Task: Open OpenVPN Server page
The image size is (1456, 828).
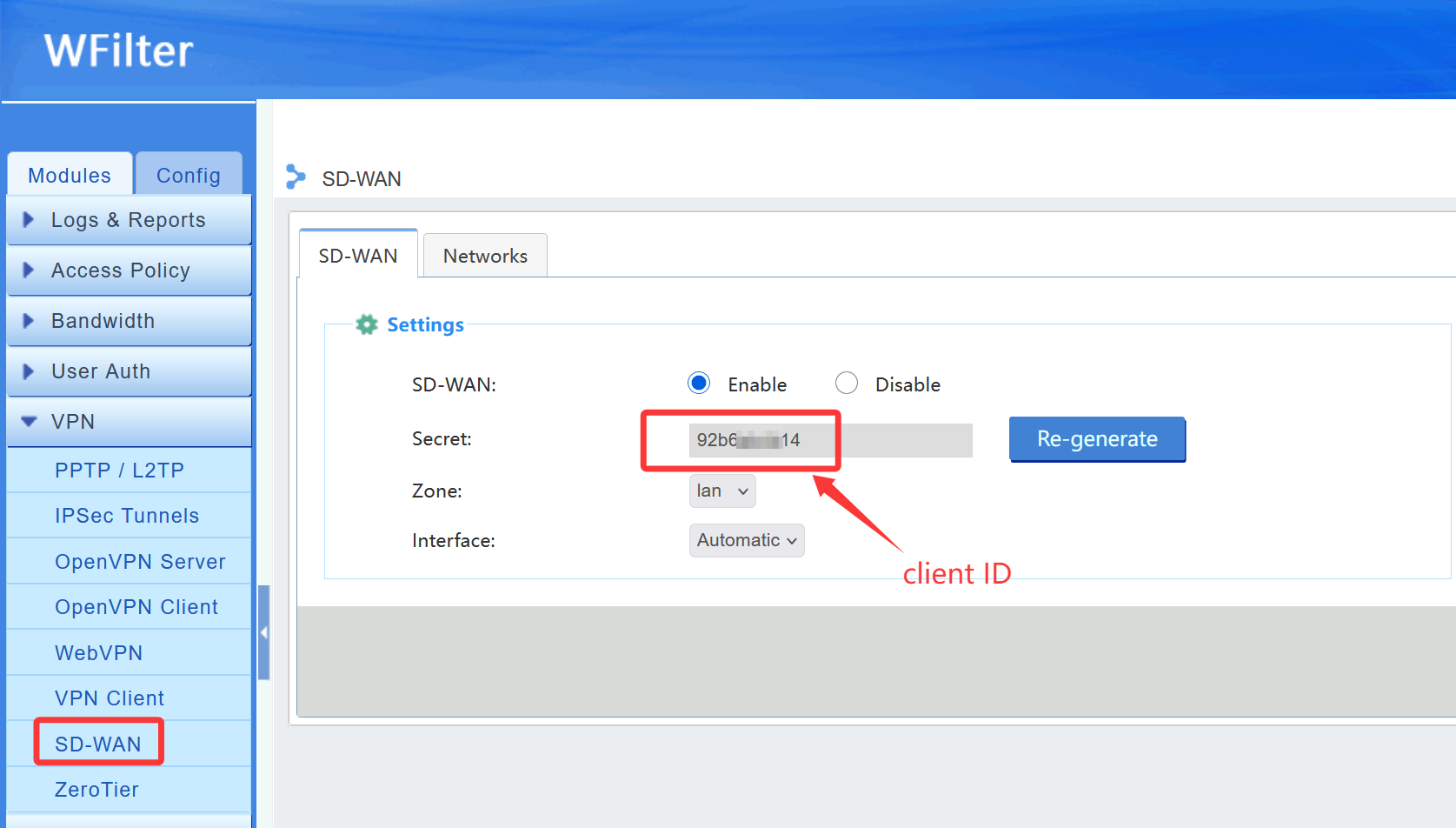Action: point(130,562)
